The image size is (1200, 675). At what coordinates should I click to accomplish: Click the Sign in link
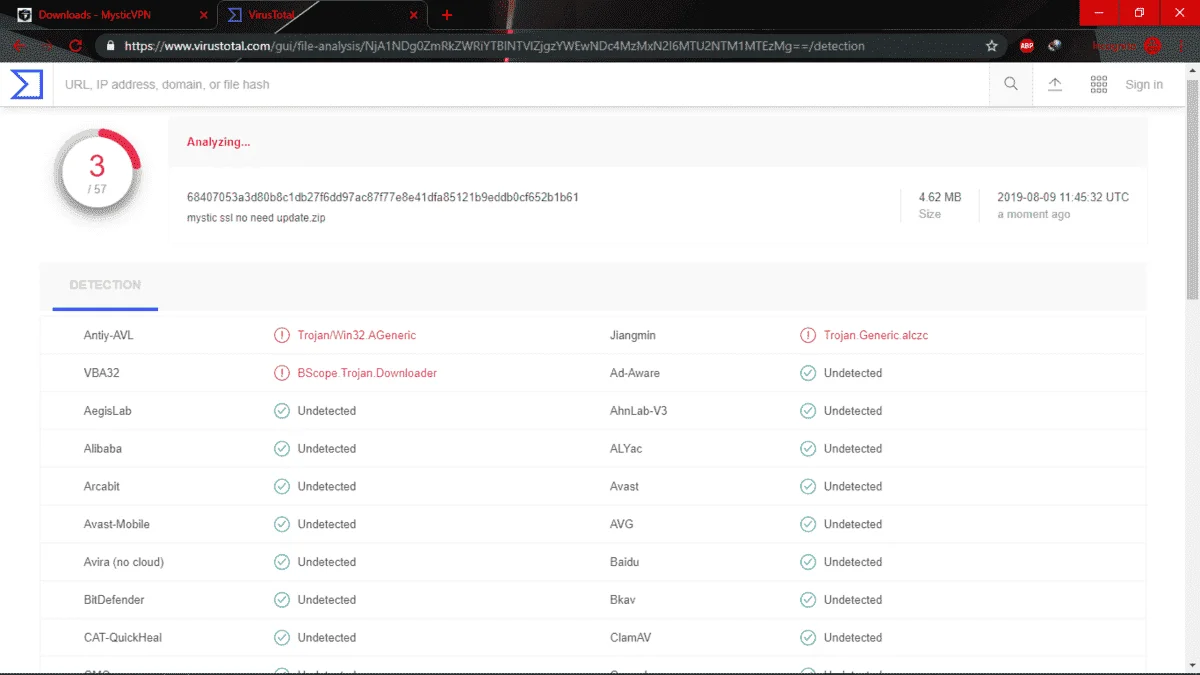click(1144, 85)
